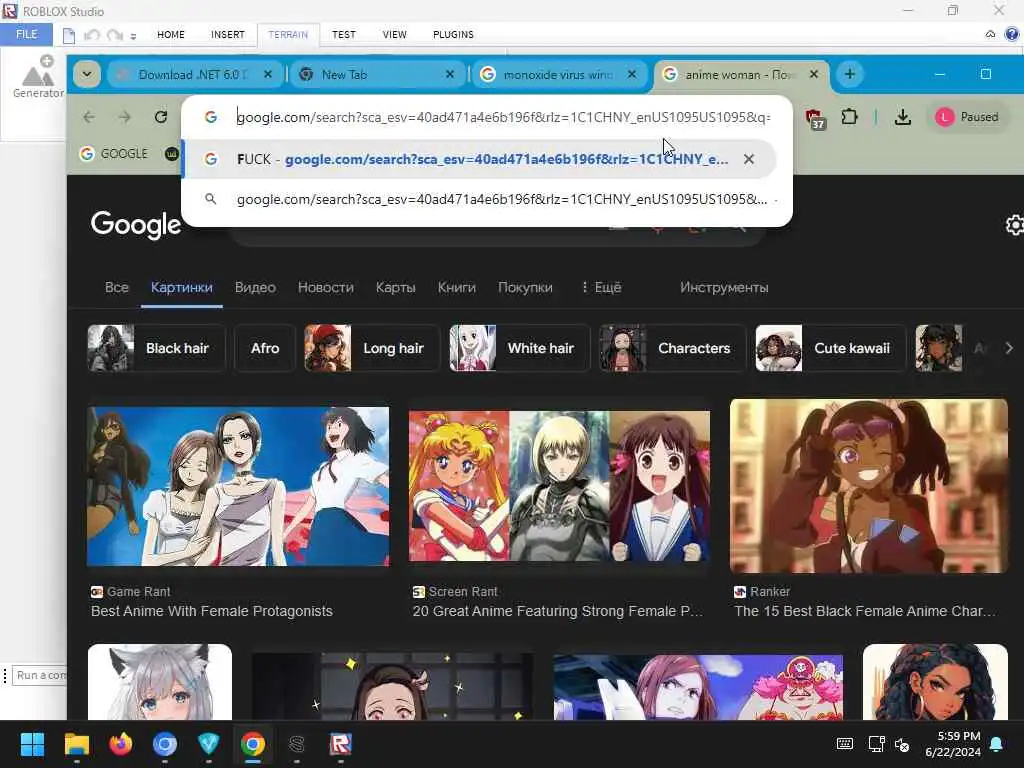Switch to the TEST ribbon tab
Image resolution: width=1024 pixels, height=768 pixels.
[344, 35]
